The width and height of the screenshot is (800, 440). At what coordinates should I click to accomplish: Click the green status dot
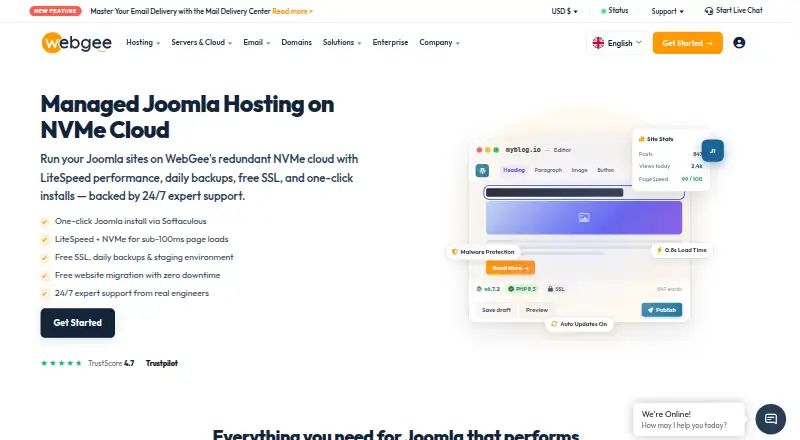(x=603, y=11)
